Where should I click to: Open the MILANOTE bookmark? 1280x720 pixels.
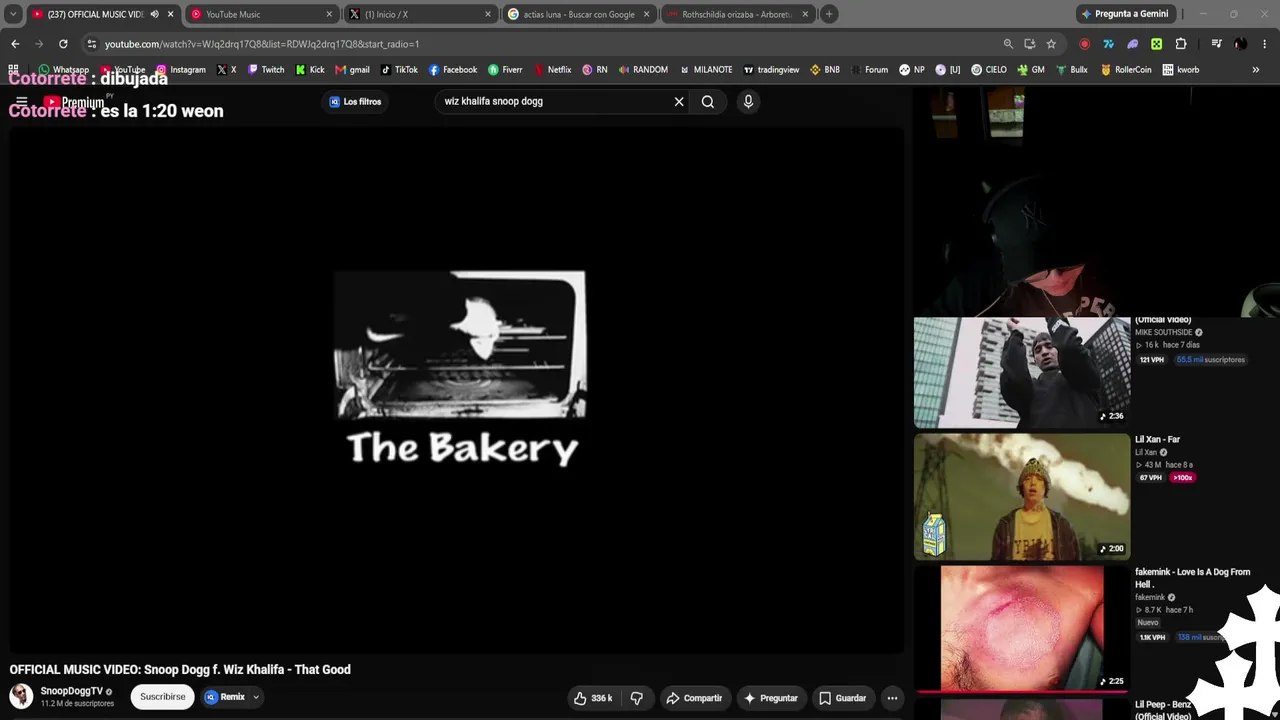pyautogui.click(x=706, y=70)
